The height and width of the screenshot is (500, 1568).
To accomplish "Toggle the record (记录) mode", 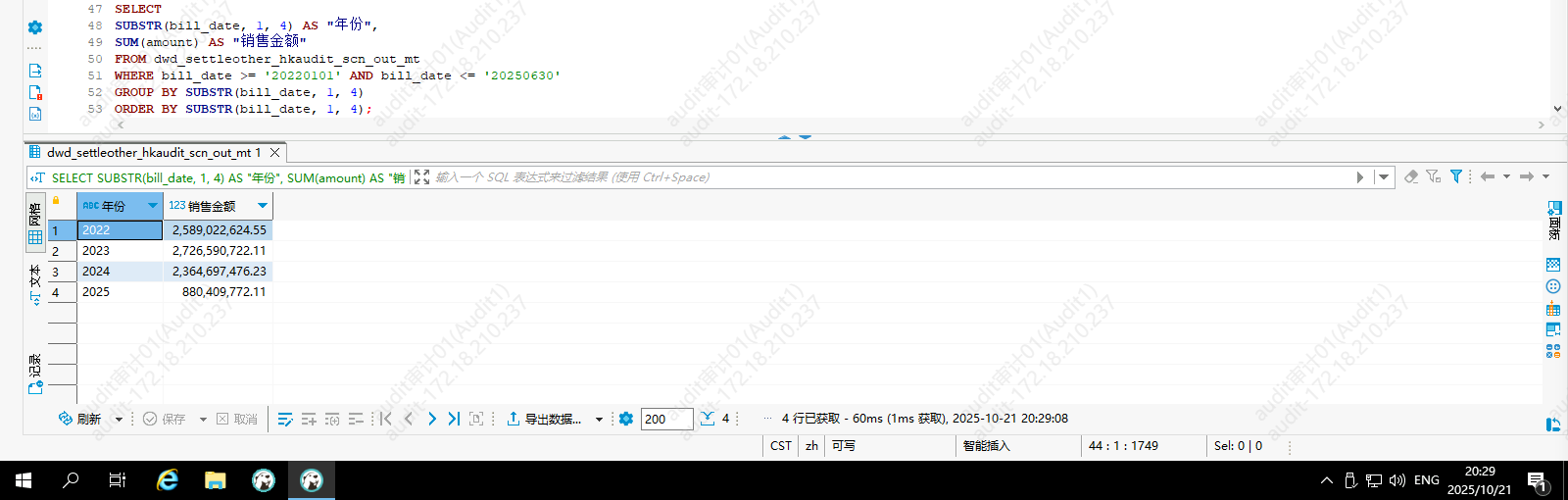I will click(35, 374).
